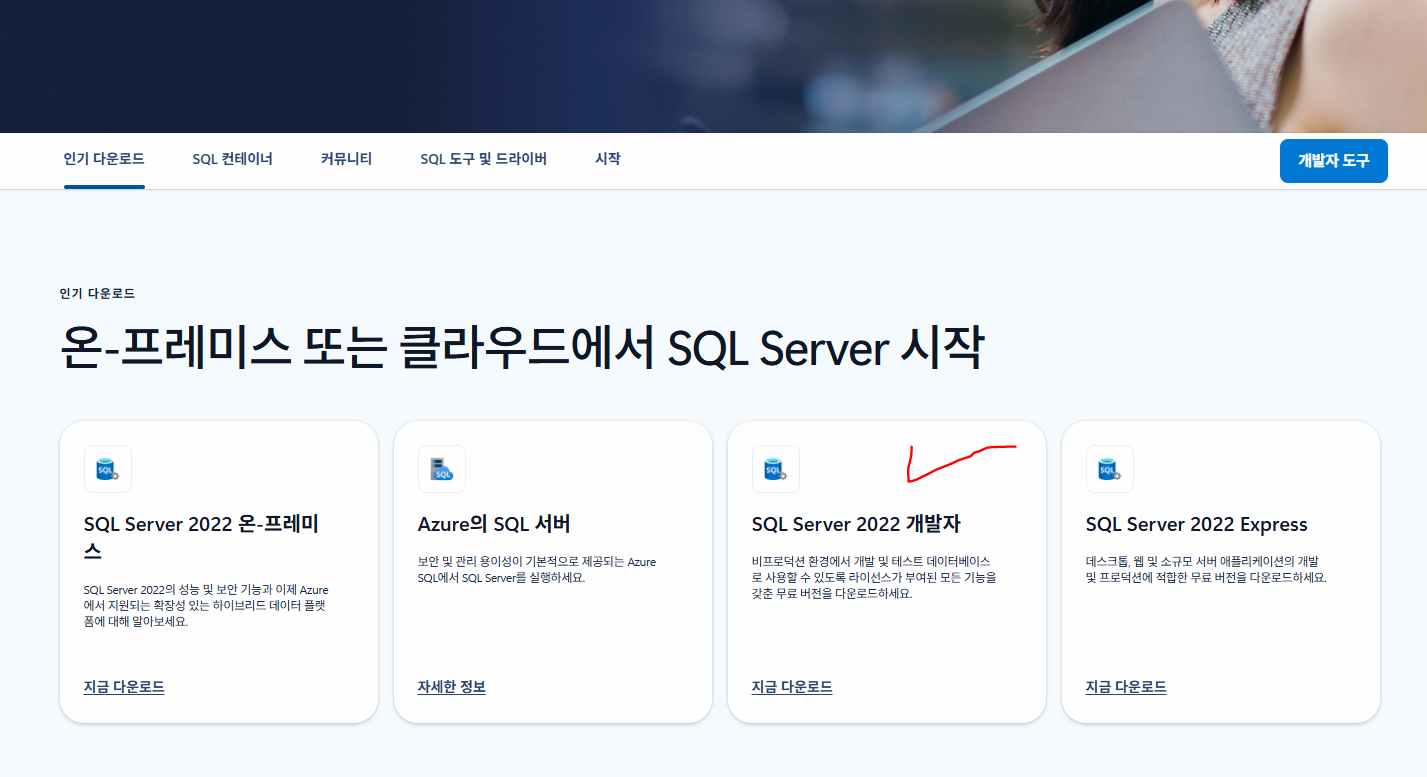Click the SQL Server 2022 Express card icon

pyautogui.click(x=1110, y=469)
